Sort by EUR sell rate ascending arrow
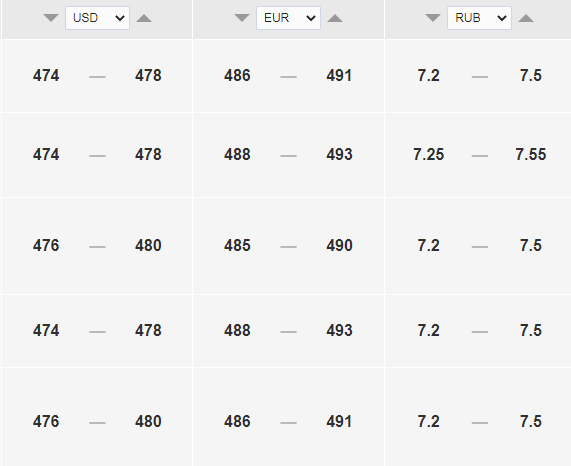571x466 pixels. tap(335, 18)
